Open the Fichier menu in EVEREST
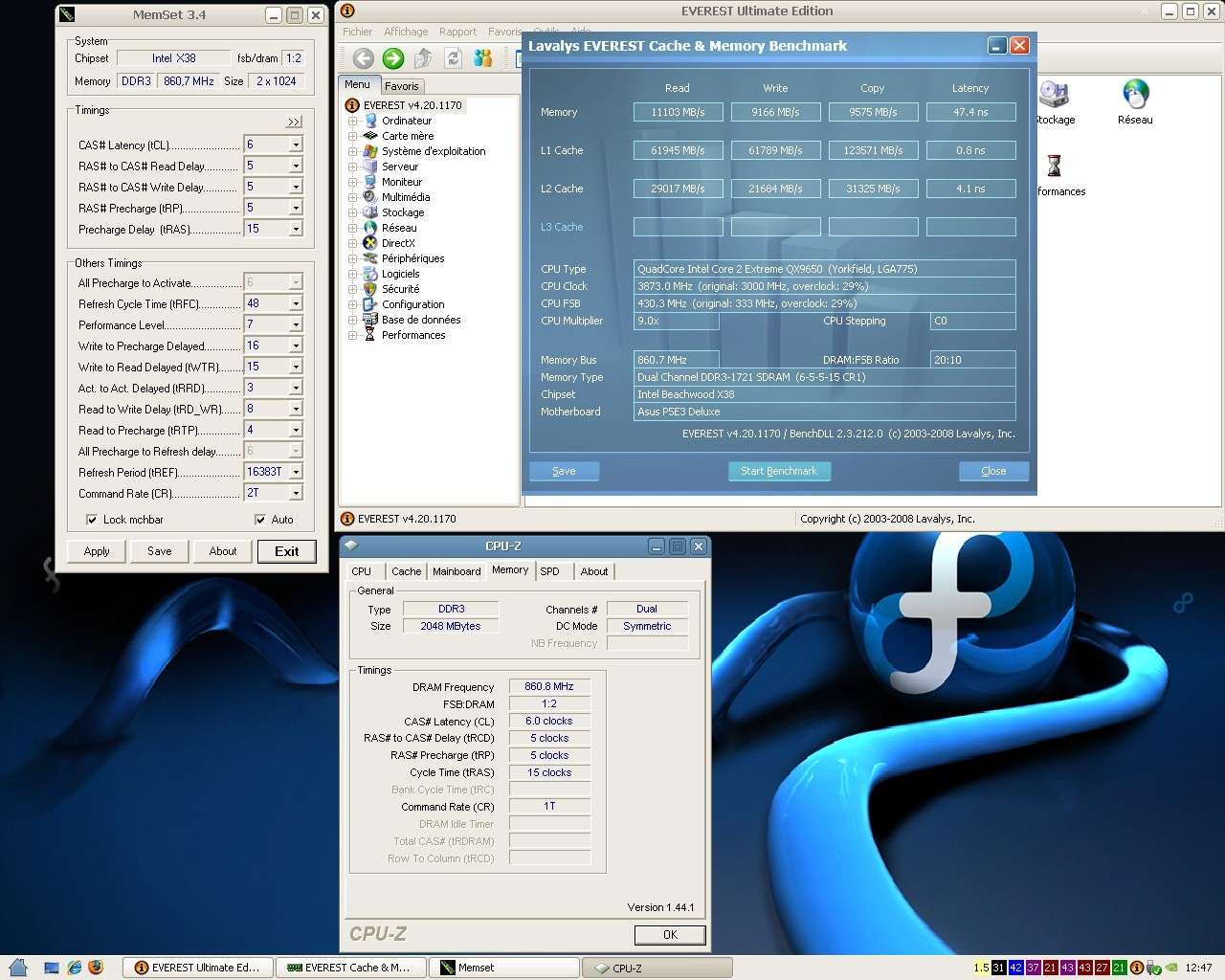This screenshot has height=980, width=1225. pyautogui.click(x=357, y=32)
